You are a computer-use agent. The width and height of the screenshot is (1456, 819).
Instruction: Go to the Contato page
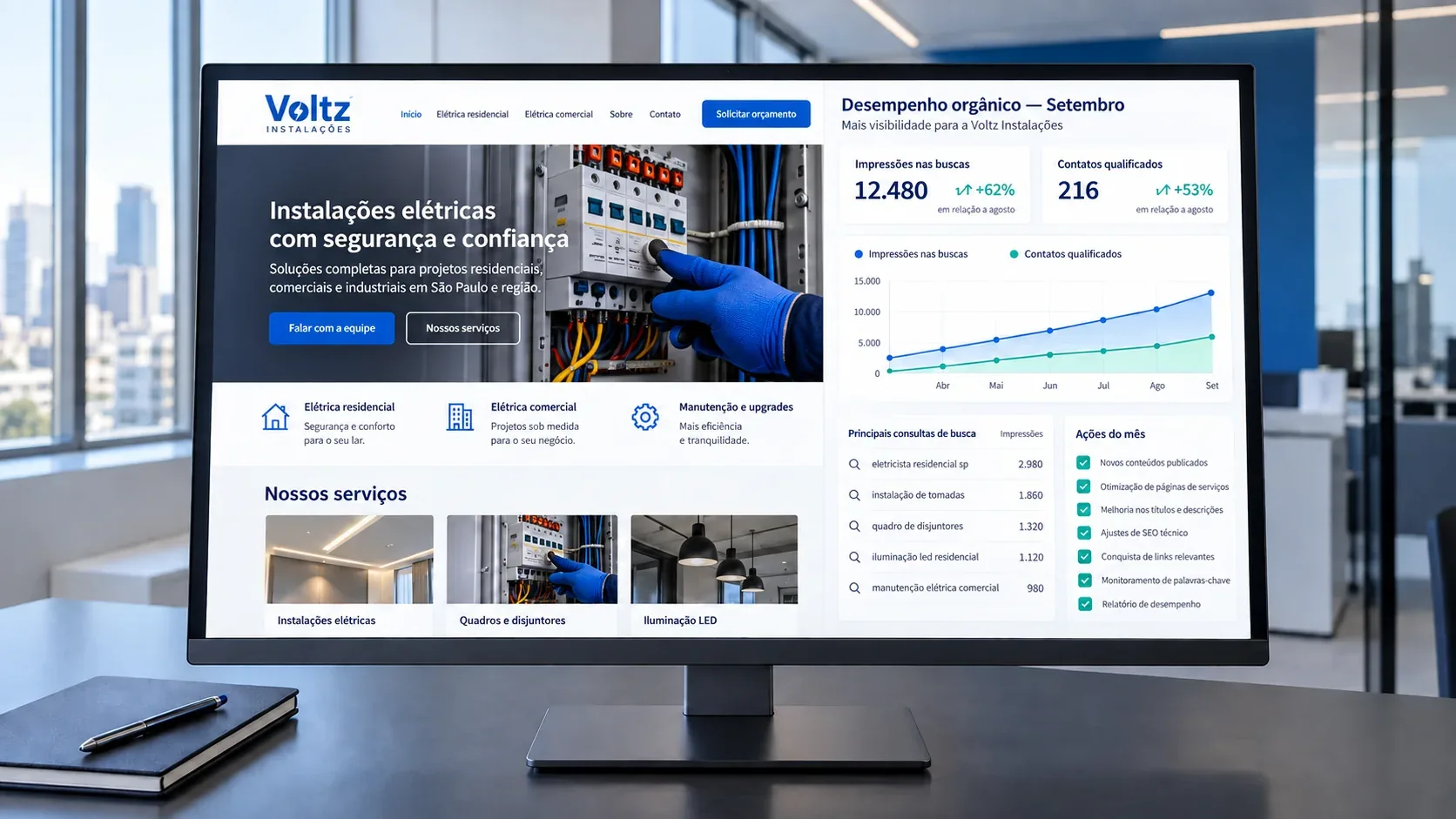664,114
